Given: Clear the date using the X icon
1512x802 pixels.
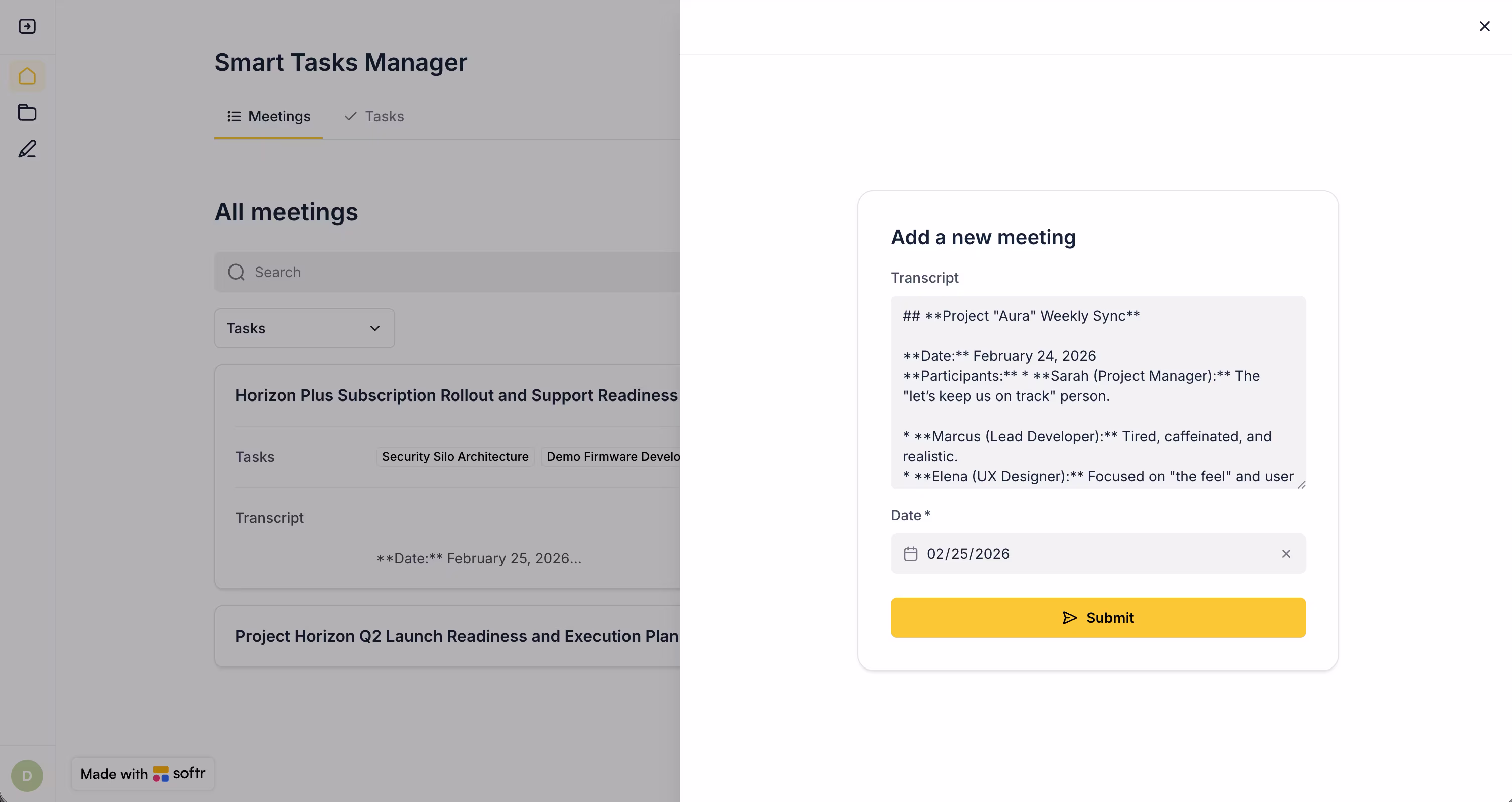Looking at the screenshot, I should tap(1286, 553).
